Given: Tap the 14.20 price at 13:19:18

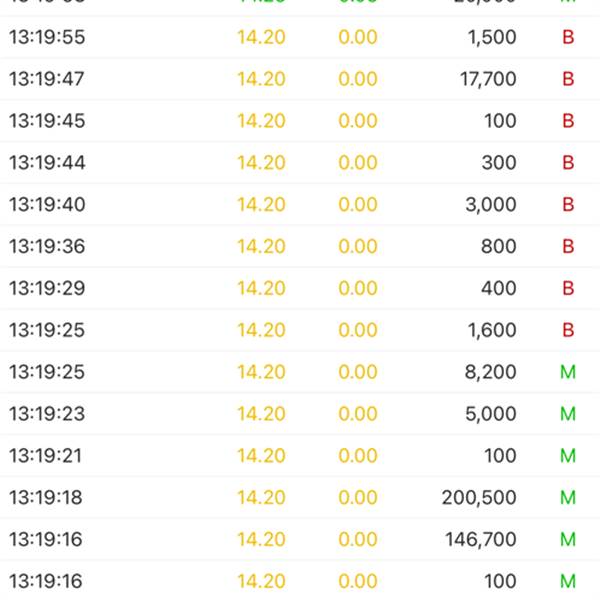Looking at the screenshot, I should tap(261, 498).
